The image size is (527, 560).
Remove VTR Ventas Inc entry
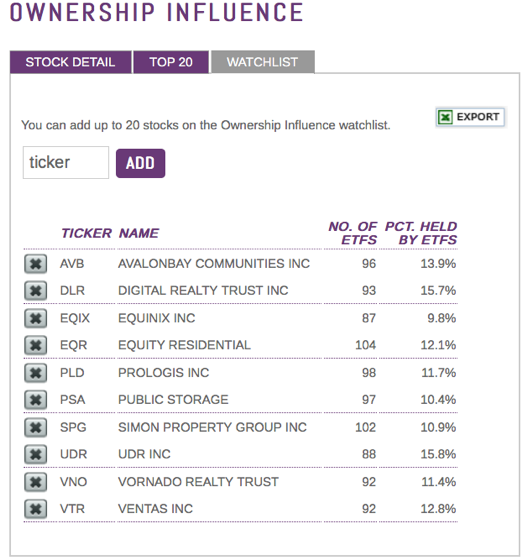coord(35,509)
